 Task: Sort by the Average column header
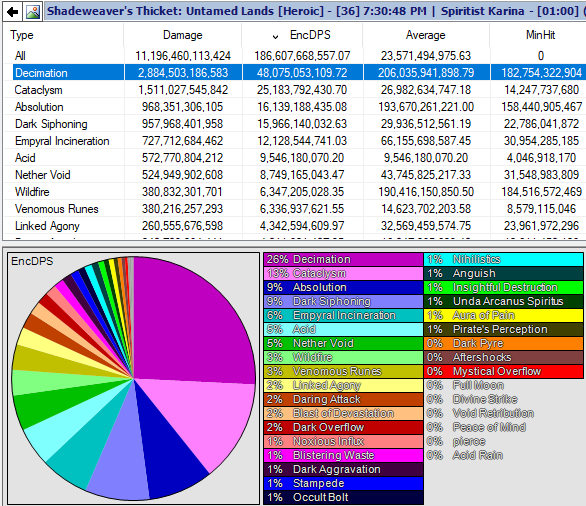(x=426, y=35)
